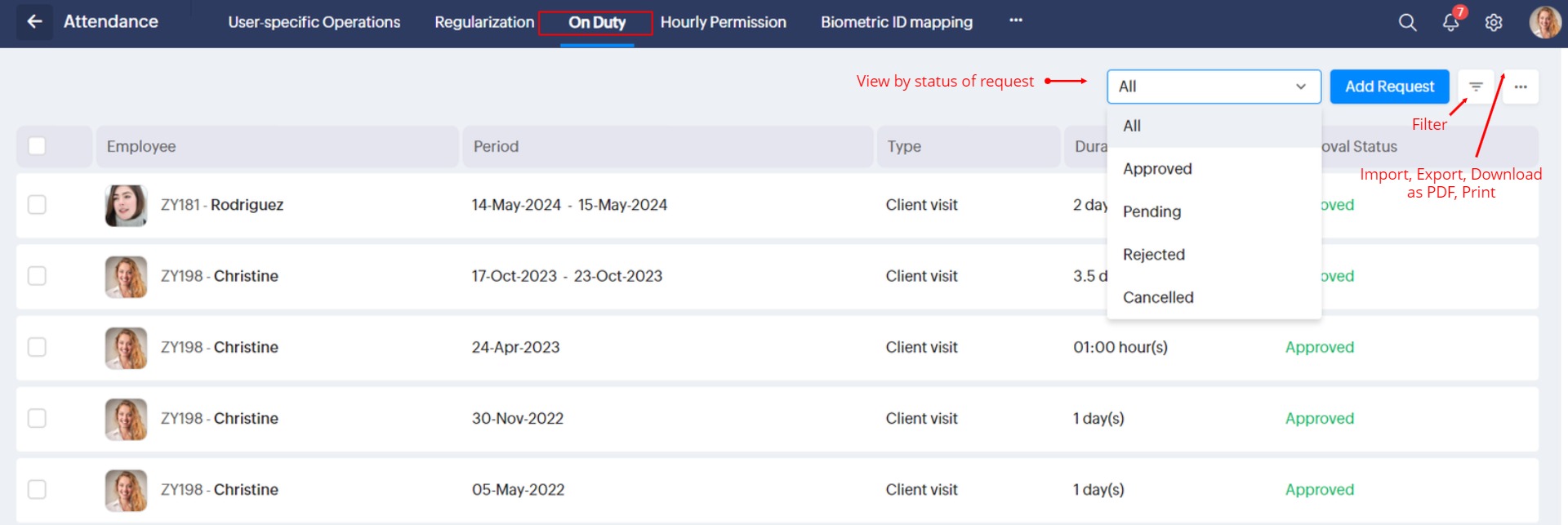
Task: Toggle the select-all checkbox in header
Action: [x=37, y=146]
